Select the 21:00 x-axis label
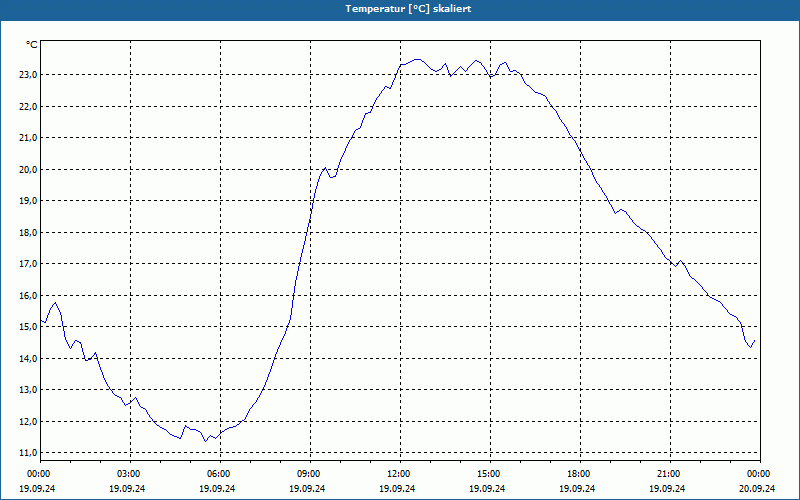The height and width of the screenshot is (500, 800). pos(669,474)
